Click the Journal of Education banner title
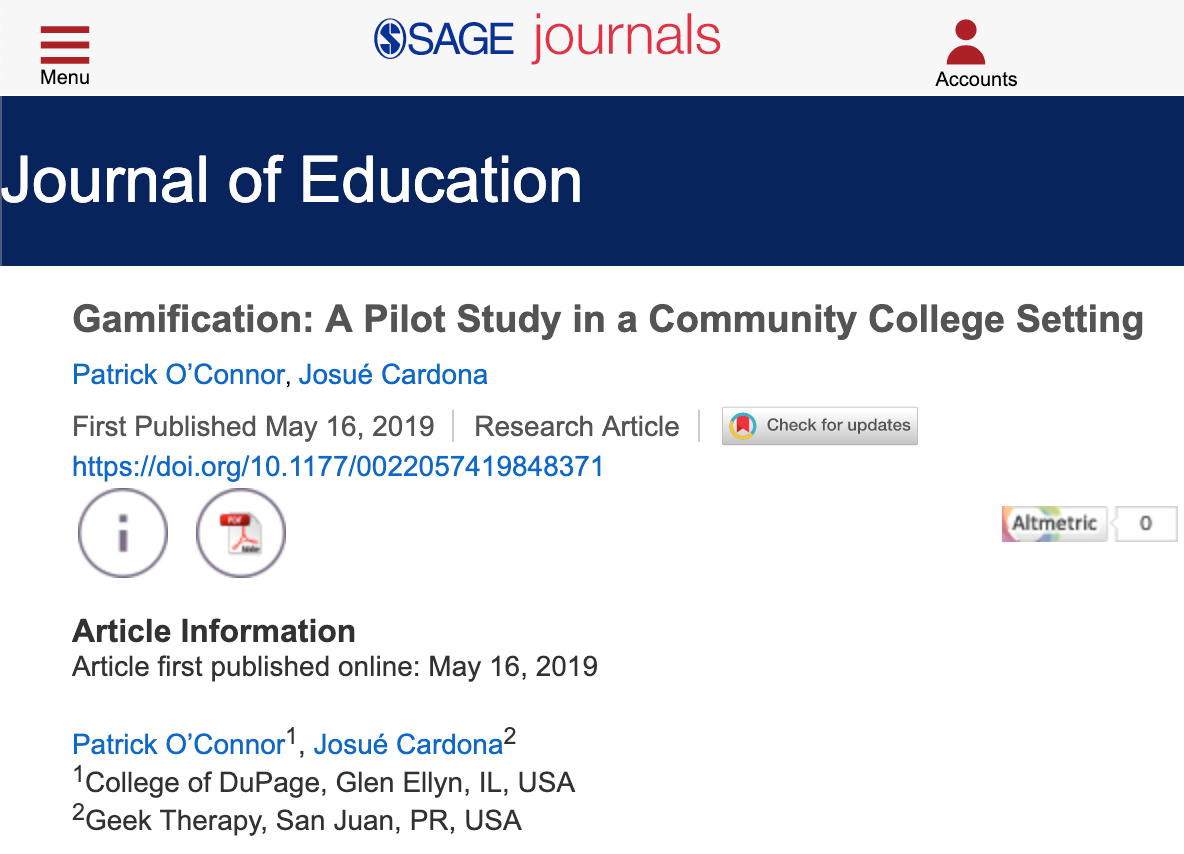This screenshot has width=1184, height=854. point(291,180)
